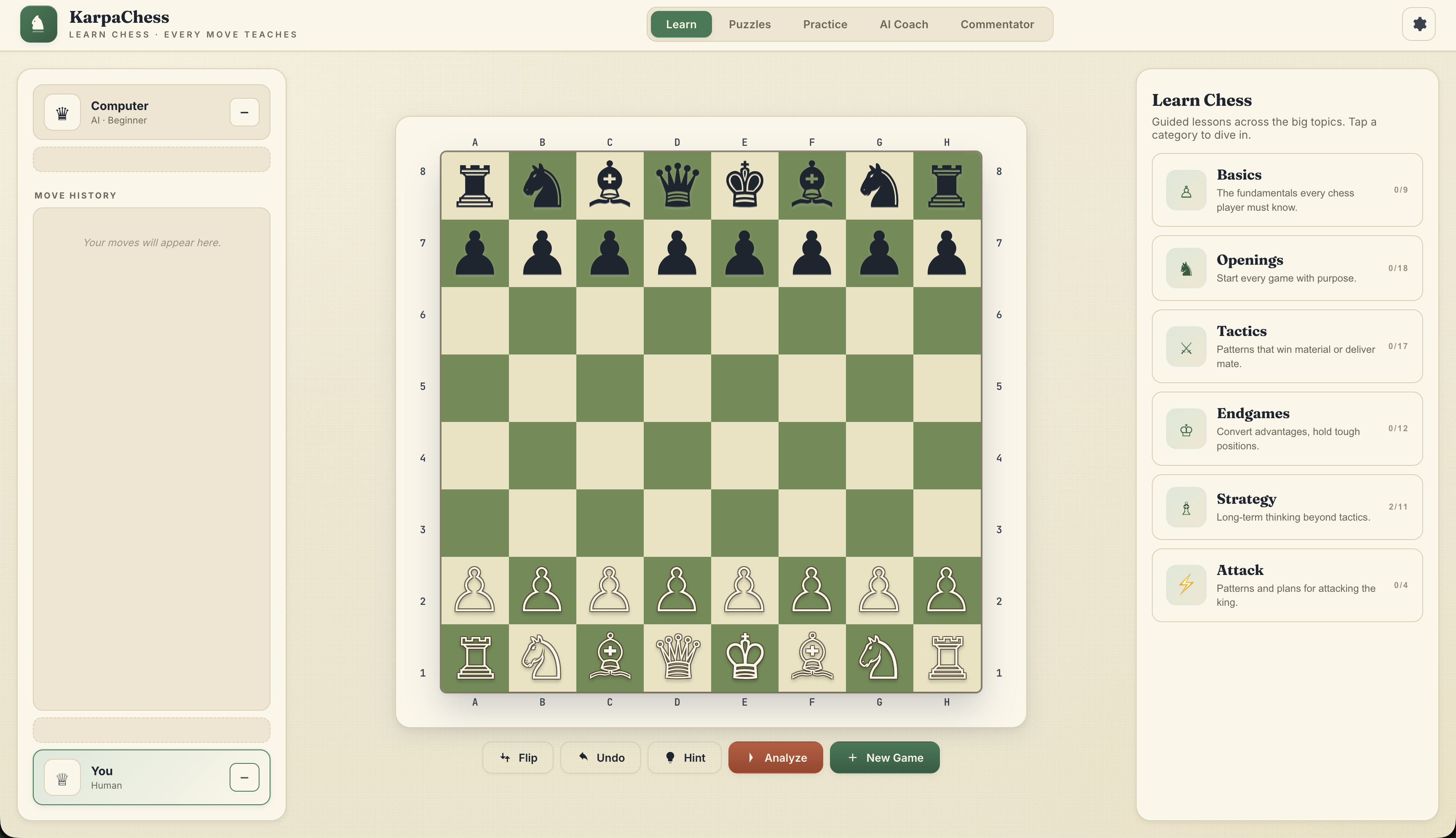The image size is (1456, 838).
Task: Open the settings gear
Action: tap(1419, 24)
